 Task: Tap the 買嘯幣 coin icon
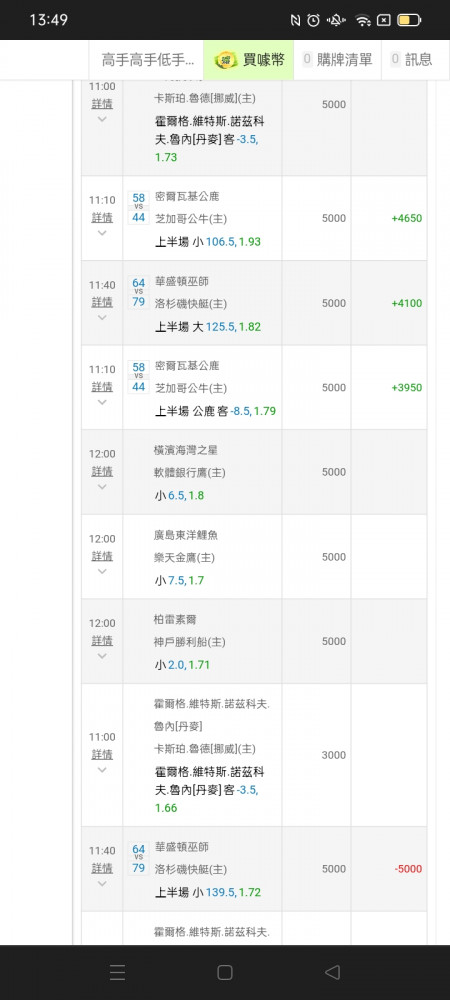225,60
